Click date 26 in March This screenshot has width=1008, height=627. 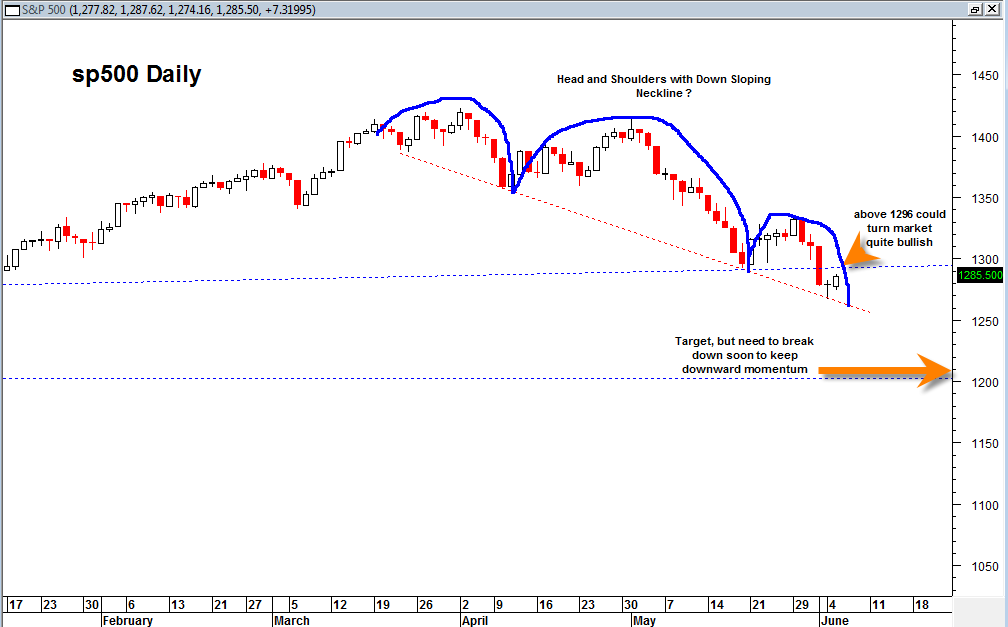tap(426, 604)
